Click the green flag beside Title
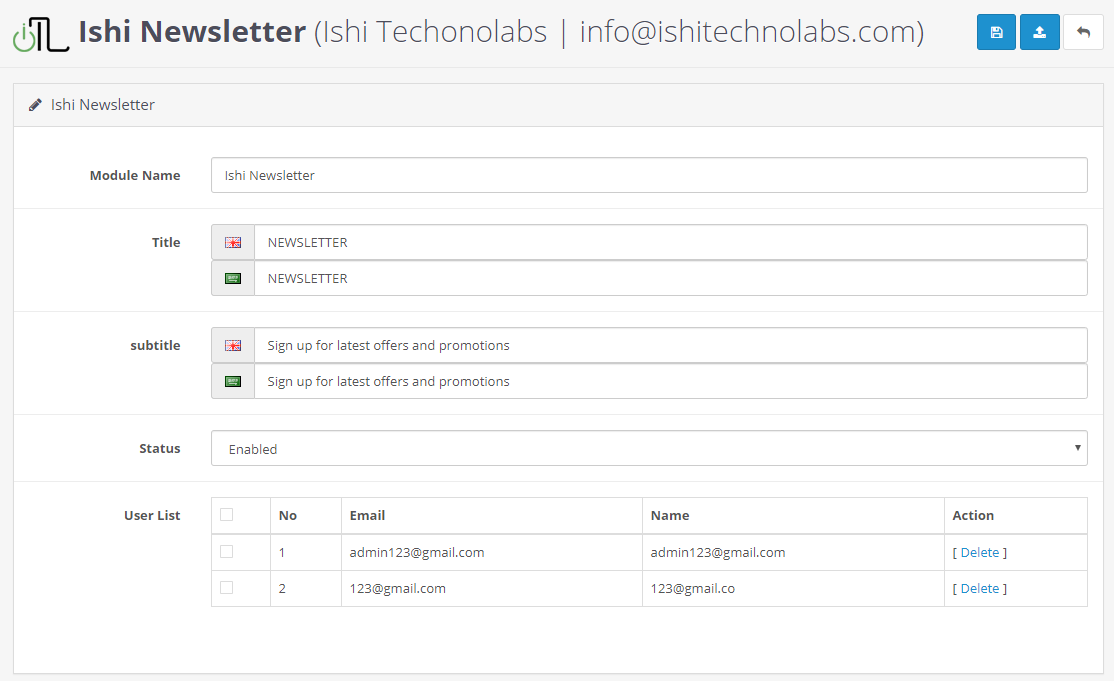 (x=233, y=278)
